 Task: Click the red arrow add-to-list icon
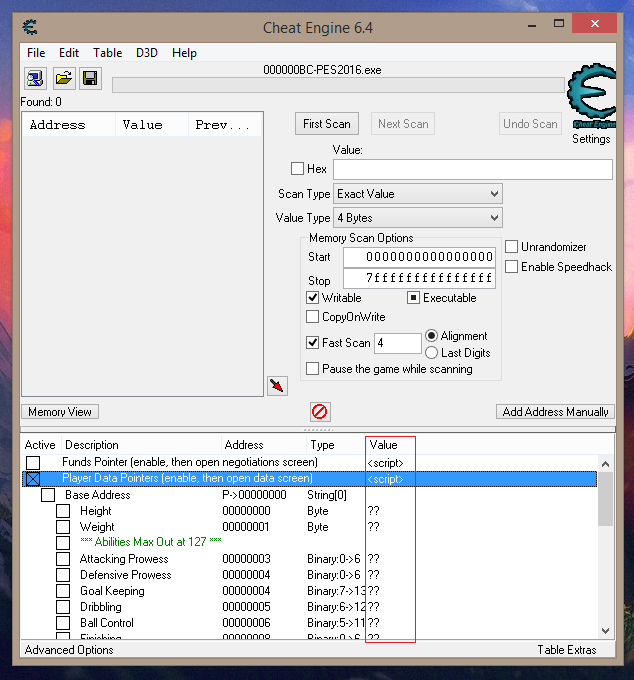(278, 386)
